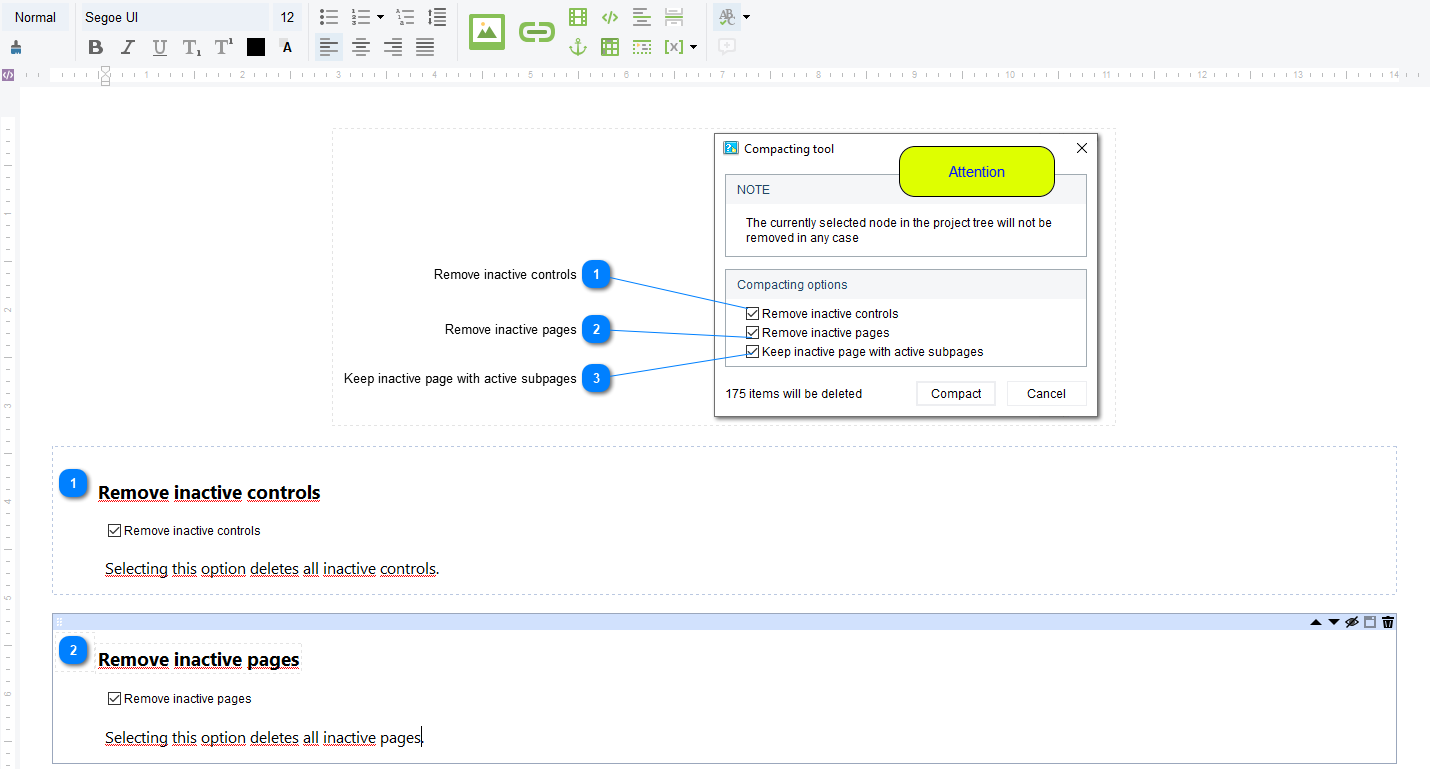
Task: Open the black font color swatch
Action: 256,47
